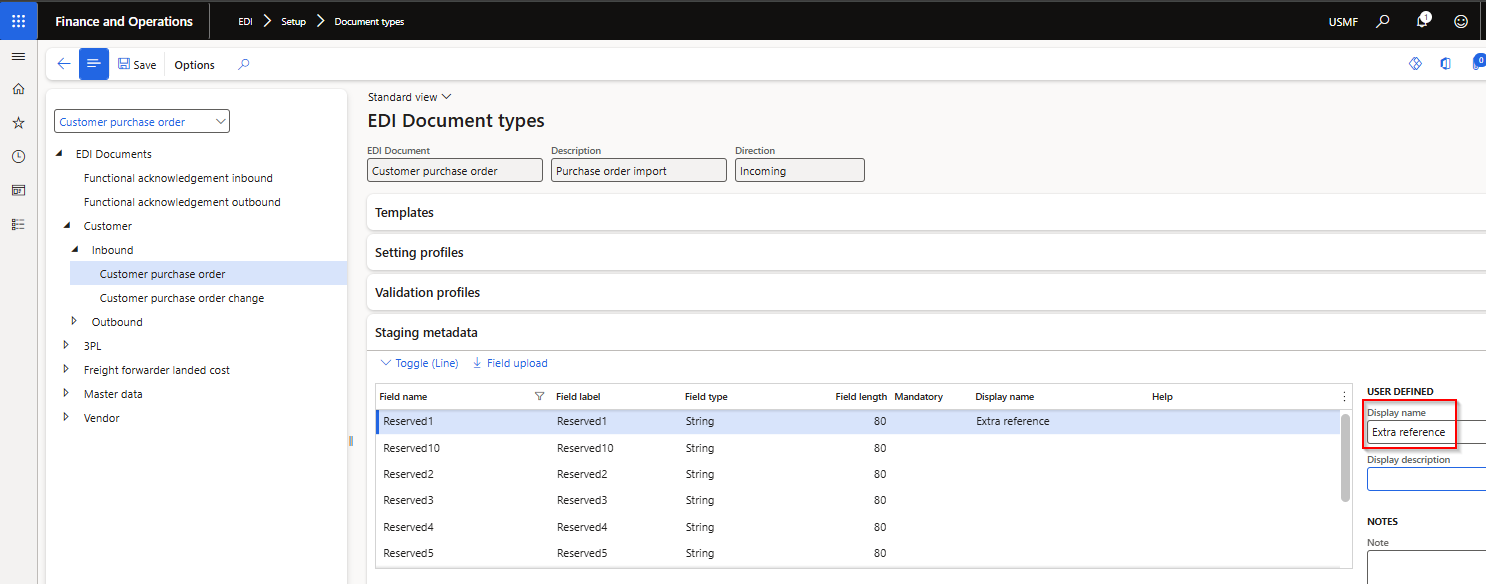Open Favorites via the star icon
Viewport: 1486px width, 584px height.
pos(18,122)
